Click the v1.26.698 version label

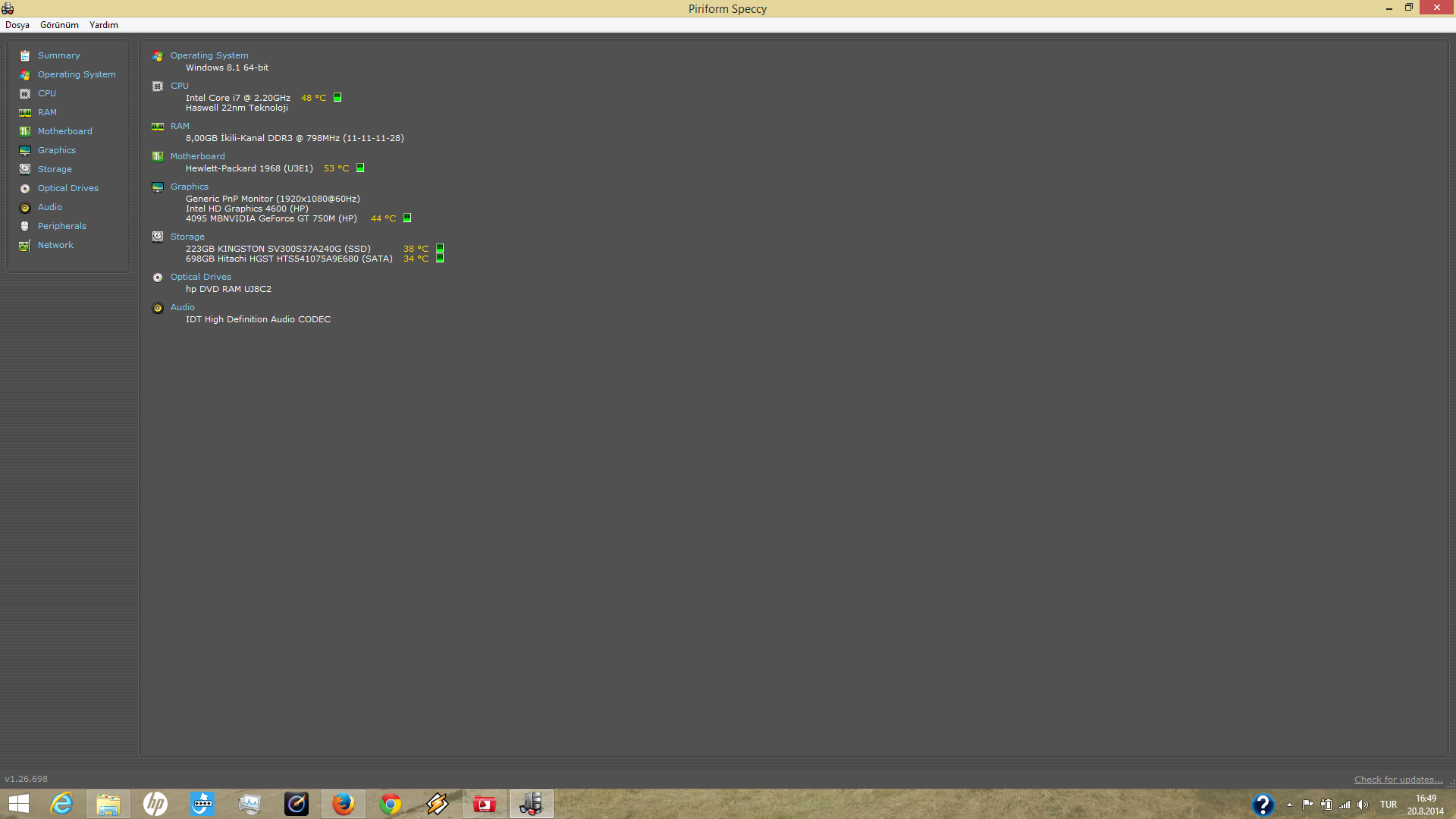(26, 779)
